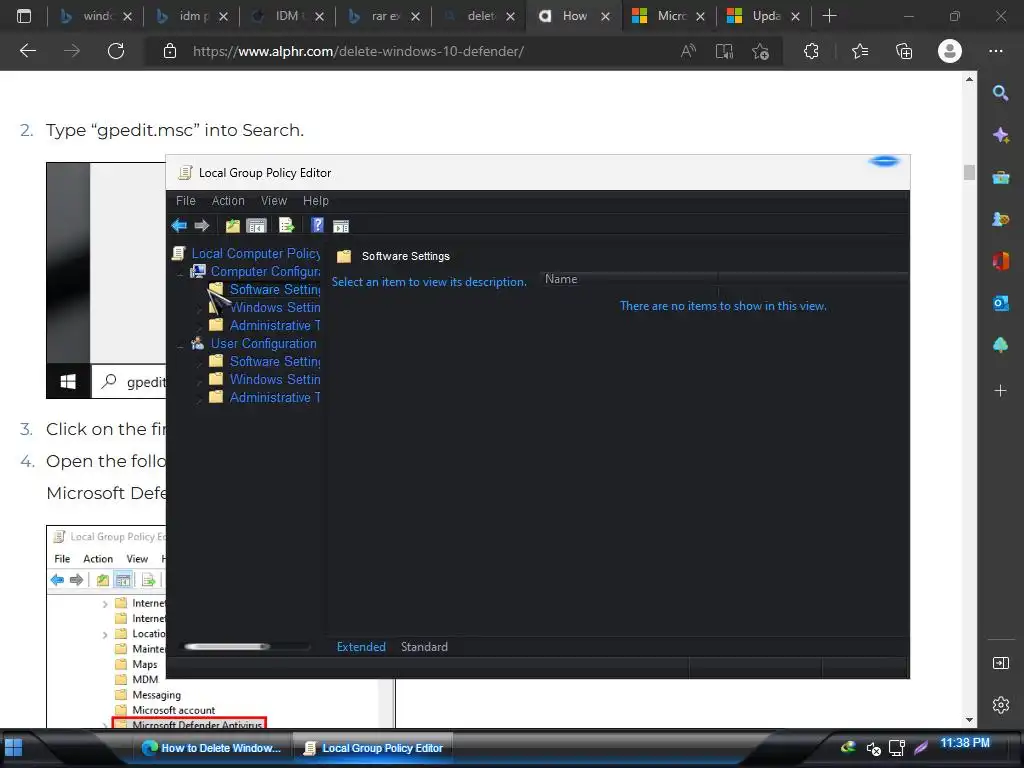Open browser Extensions puzzle icon
The height and width of the screenshot is (768, 1024).
pyautogui.click(x=811, y=51)
